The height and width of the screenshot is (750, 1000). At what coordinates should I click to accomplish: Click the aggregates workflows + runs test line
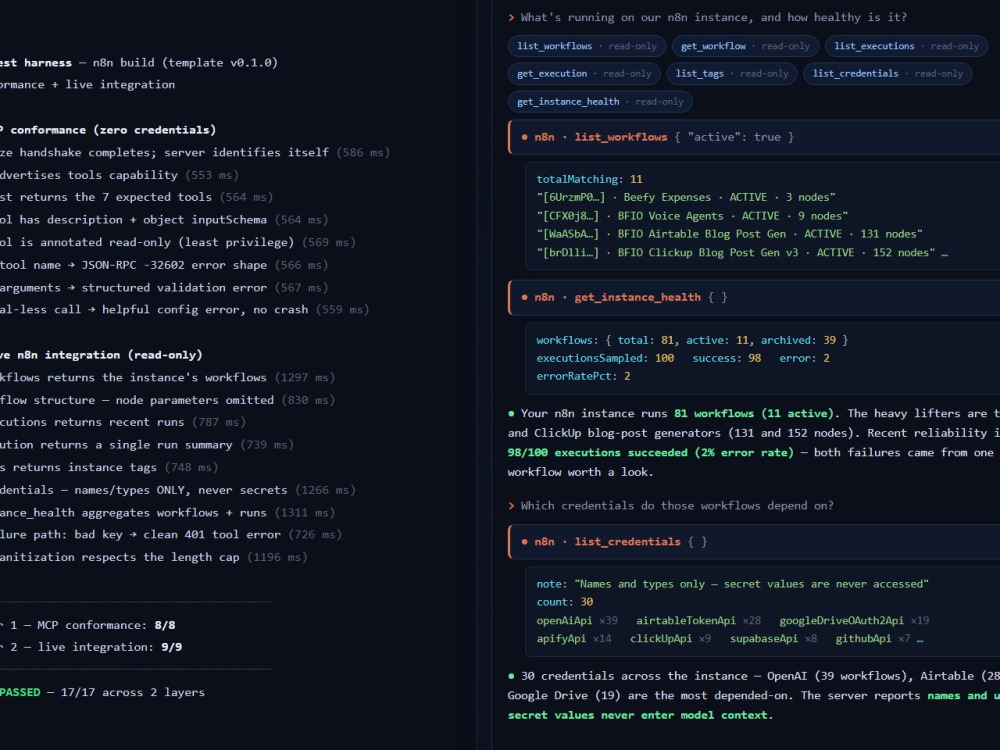pos(167,513)
